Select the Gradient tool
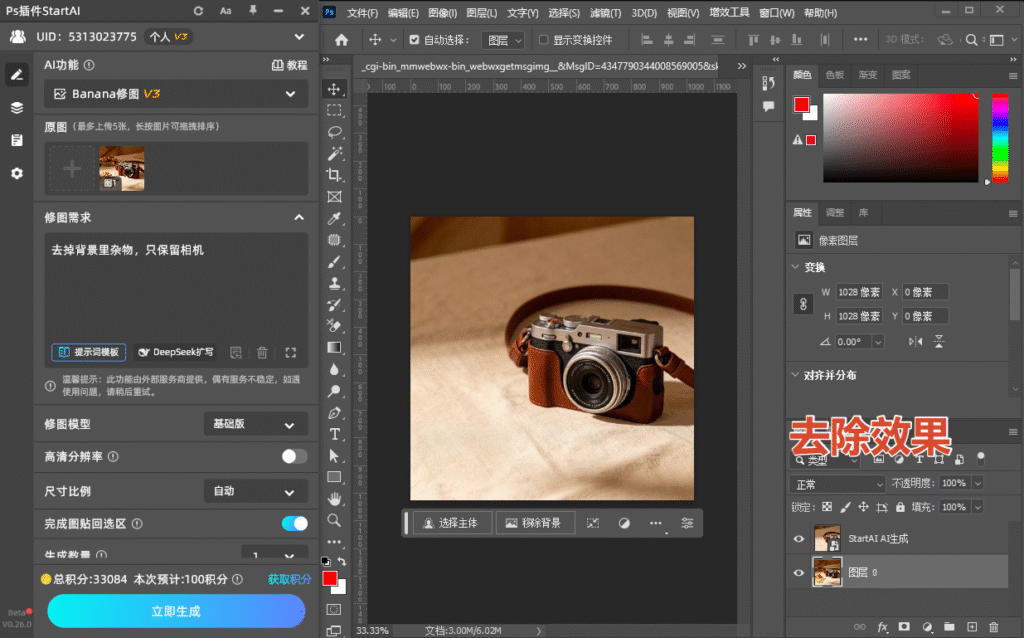Viewport: 1024px width, 638px height. click(x=334, y=347)
